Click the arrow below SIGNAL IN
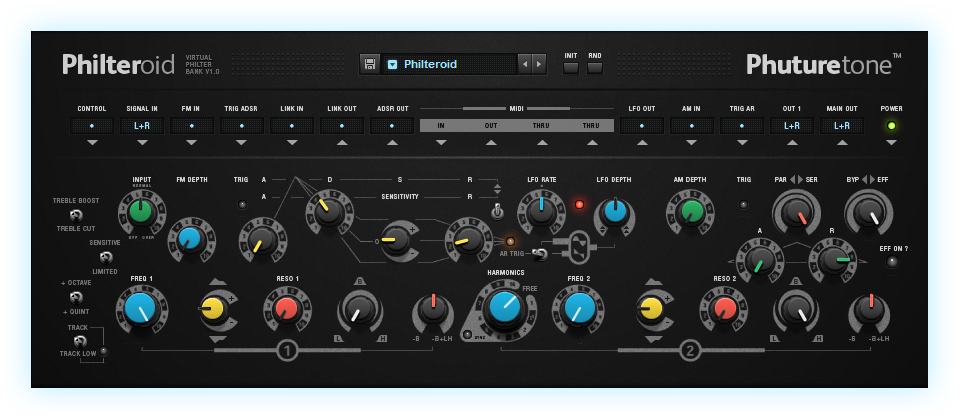960x420 pixels. [142, 143]
